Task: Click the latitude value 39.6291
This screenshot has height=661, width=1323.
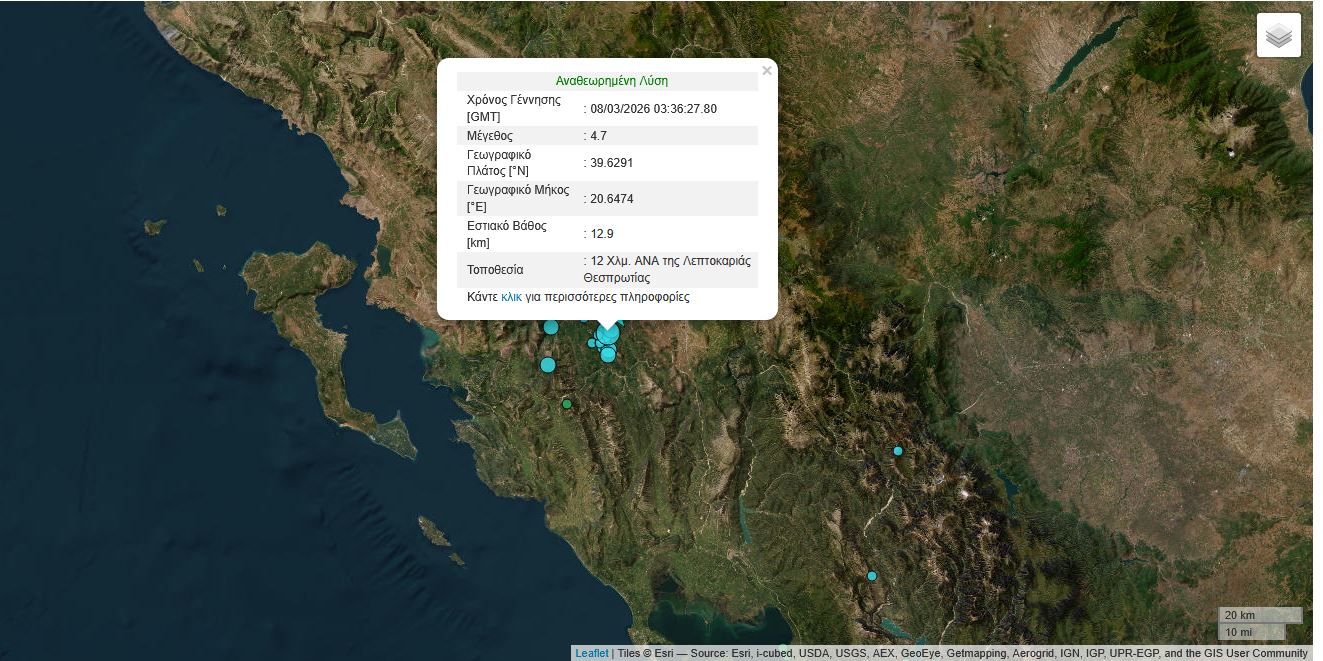Action: [x=611, y=163]
